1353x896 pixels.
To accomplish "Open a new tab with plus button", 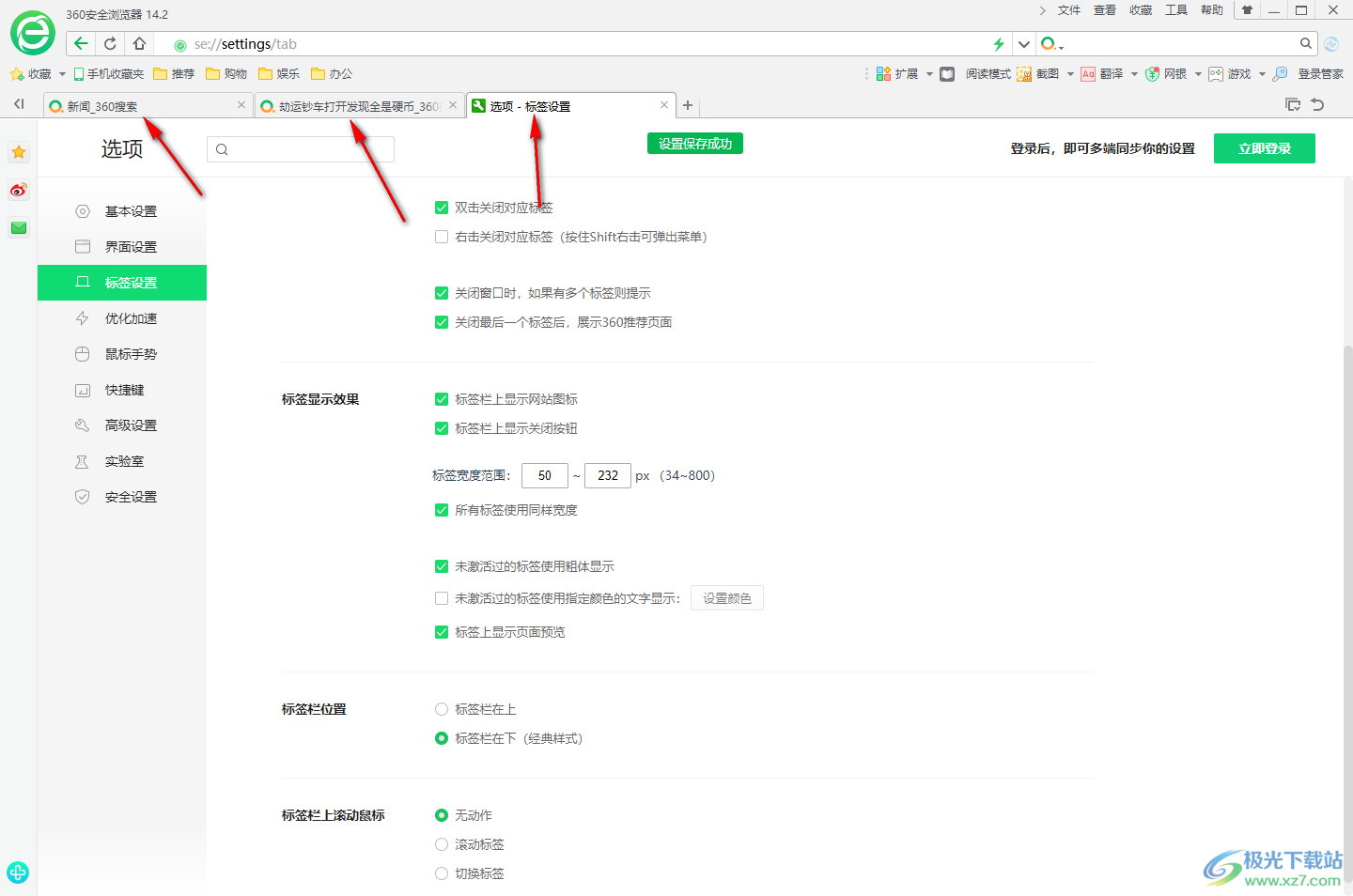I will [688, 105].
